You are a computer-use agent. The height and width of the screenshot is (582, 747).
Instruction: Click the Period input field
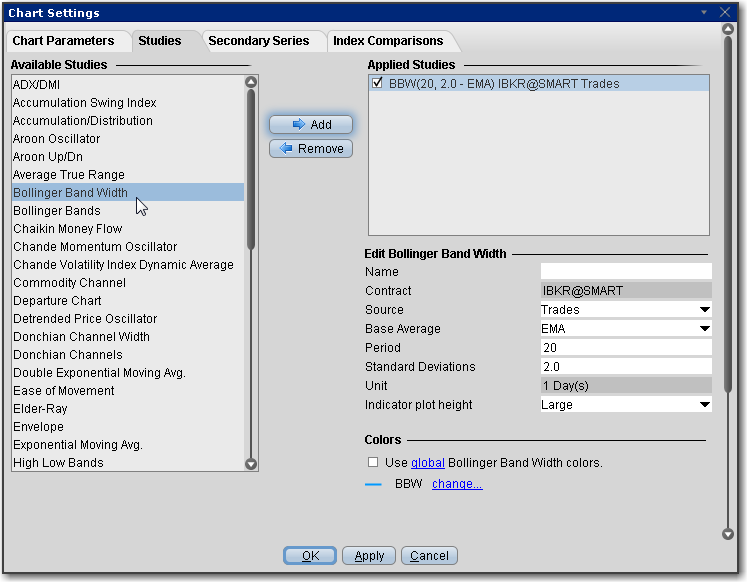pyautogui.click(x=625, y=348)
